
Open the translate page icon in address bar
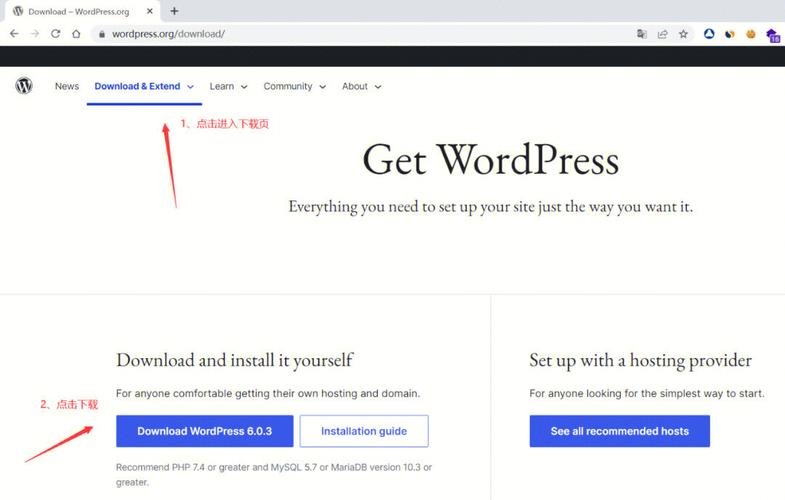pyautogui.click(x=642, y=34)
